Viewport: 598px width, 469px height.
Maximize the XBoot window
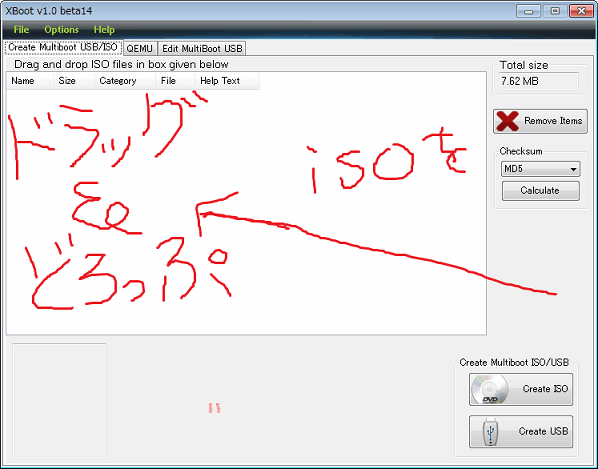[x=555, y=11]
